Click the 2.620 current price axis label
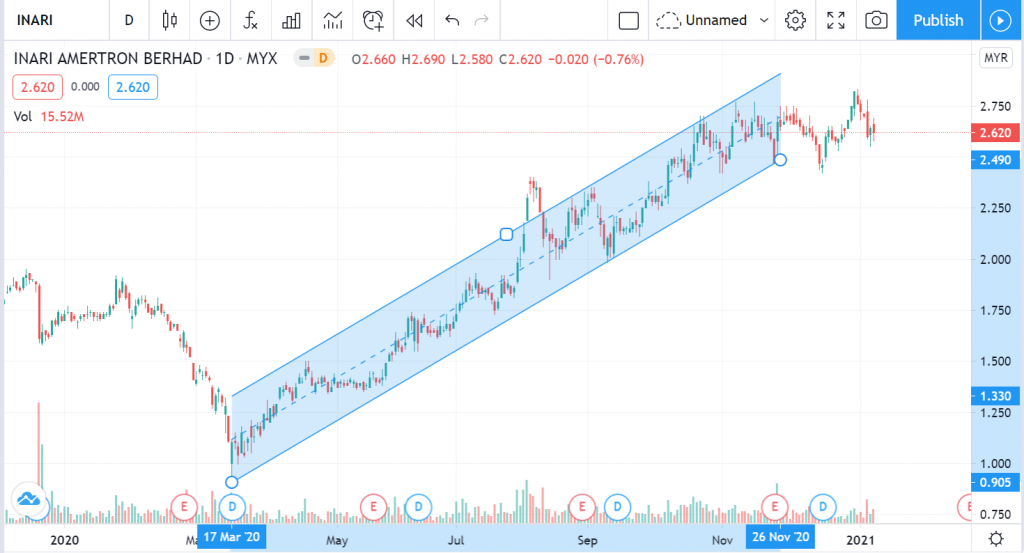This screenshot has width=1024, height=553. [995, 133]
